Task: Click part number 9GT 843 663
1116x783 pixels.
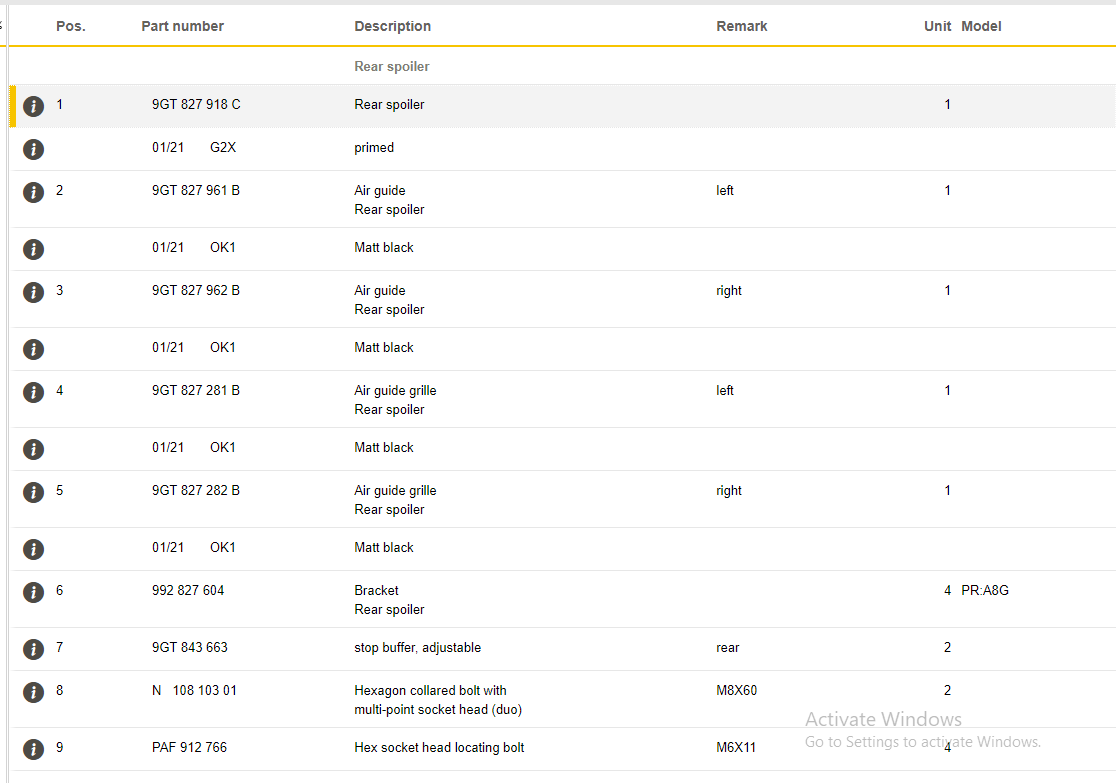Action: point(190,647)
